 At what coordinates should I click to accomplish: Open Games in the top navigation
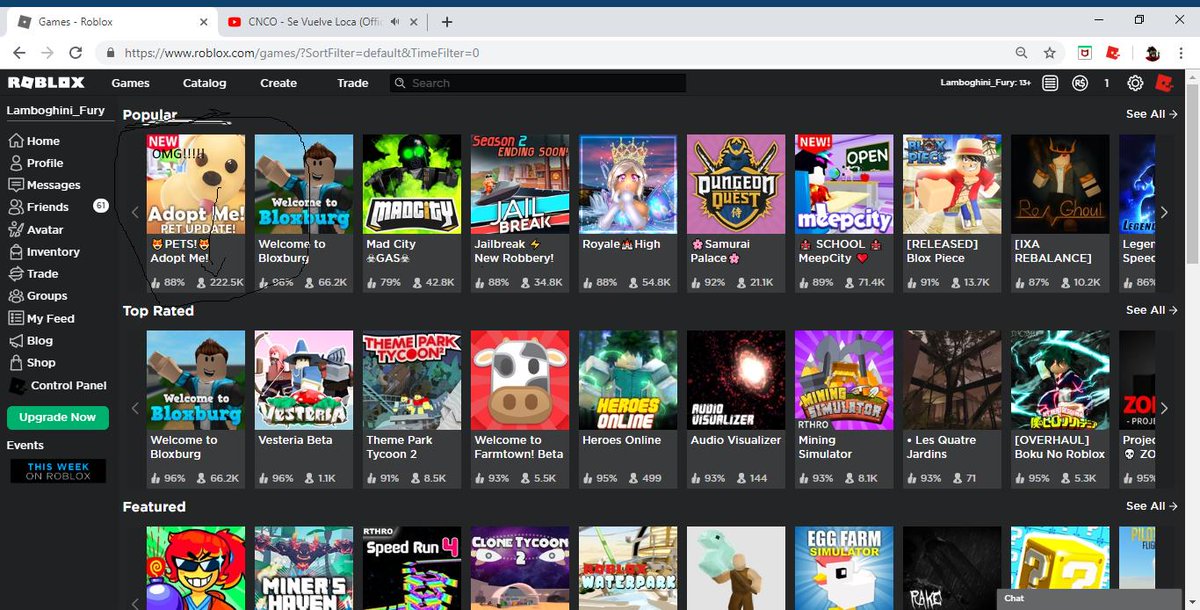click(130, 83)
